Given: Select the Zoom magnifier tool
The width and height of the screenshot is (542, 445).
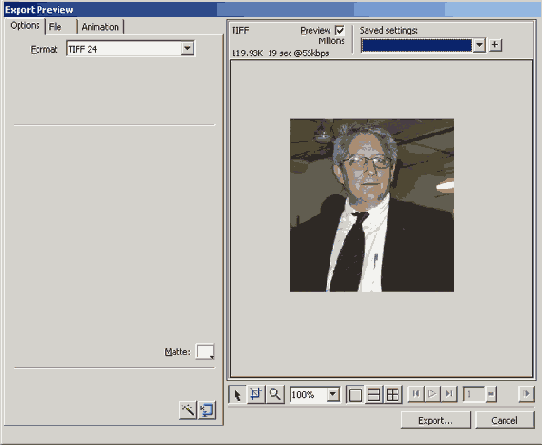Looking at the screenshot, I should click(x=275, y=394).
